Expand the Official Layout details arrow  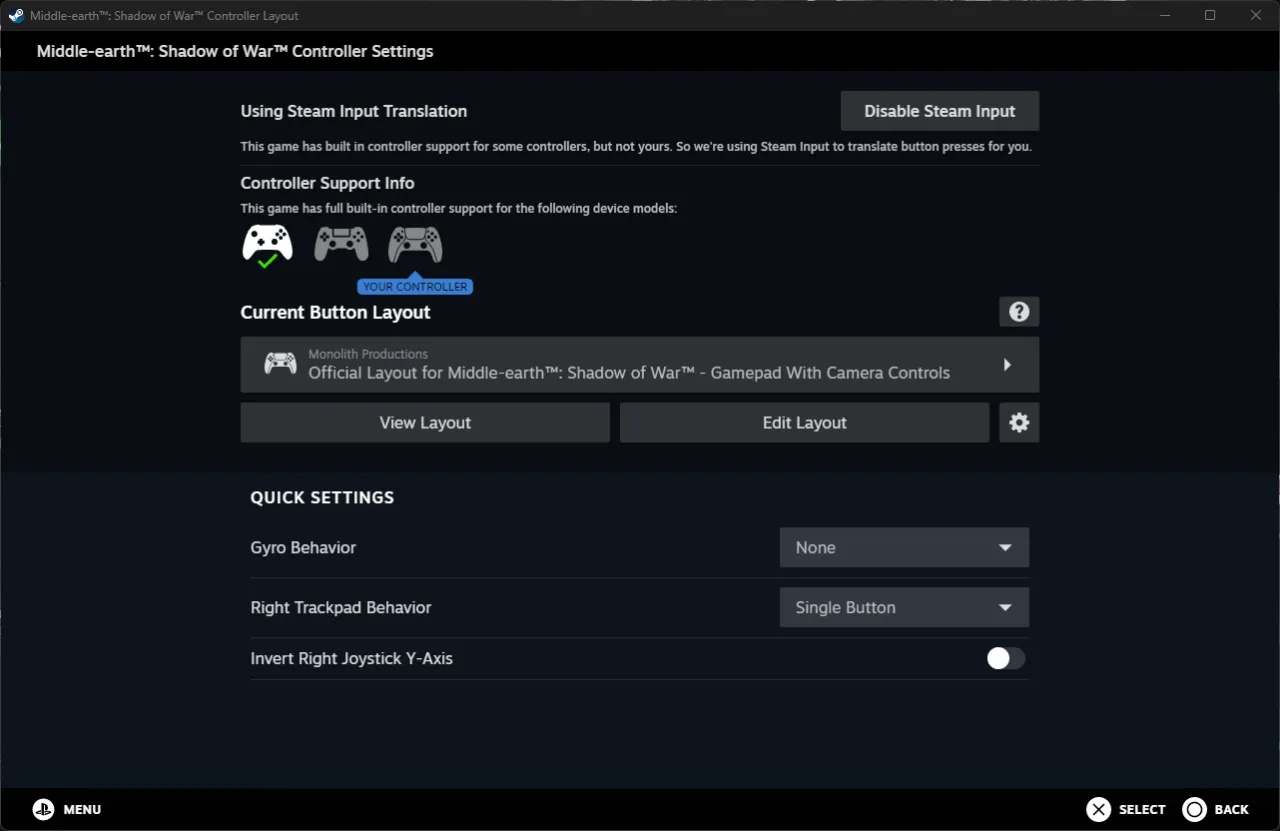1008,364
